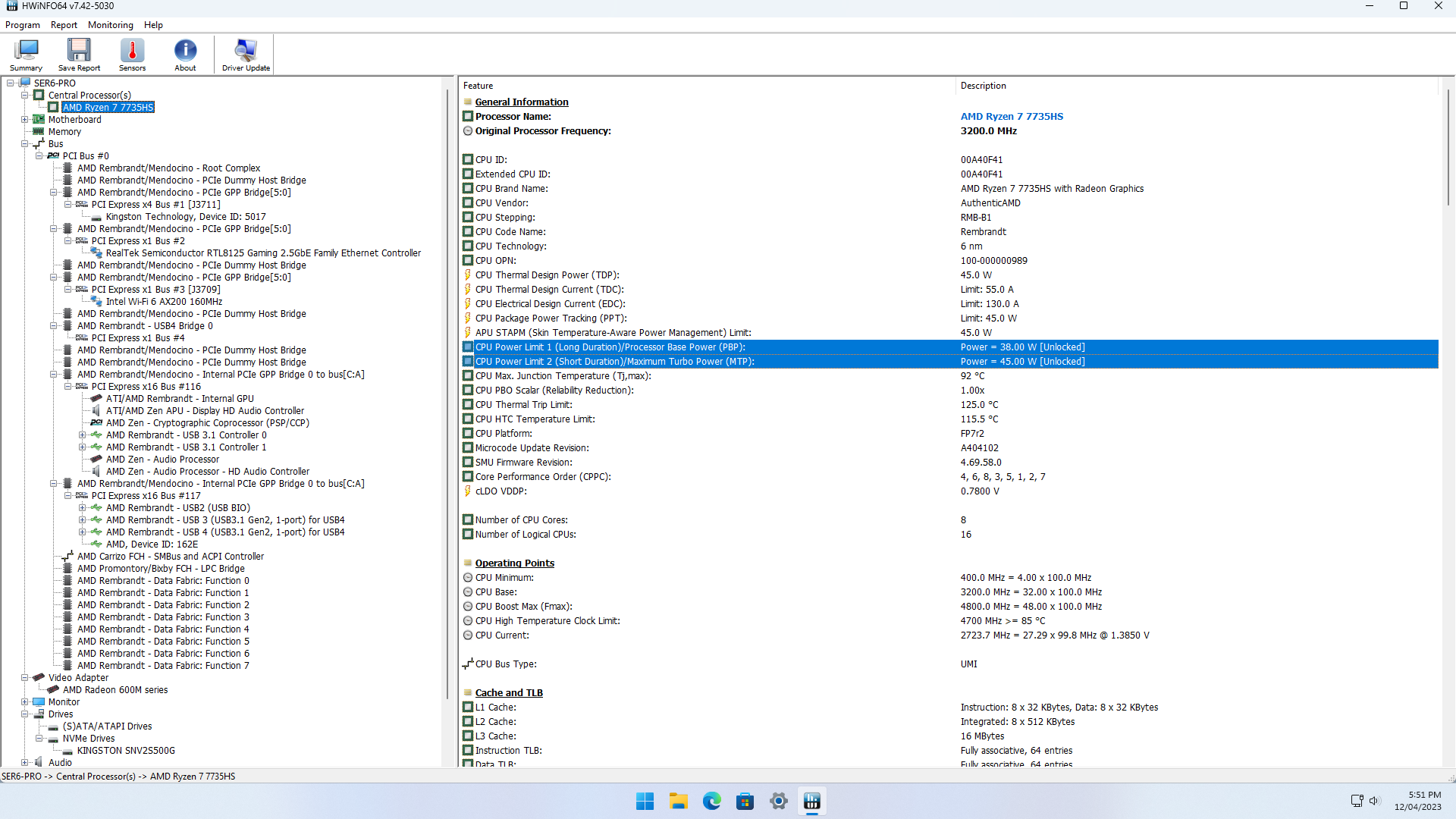Screen dimensions: 1456x819
Task: Click the AMD Ryzen 7 7735HS processor link
Action: point(1012,117)
